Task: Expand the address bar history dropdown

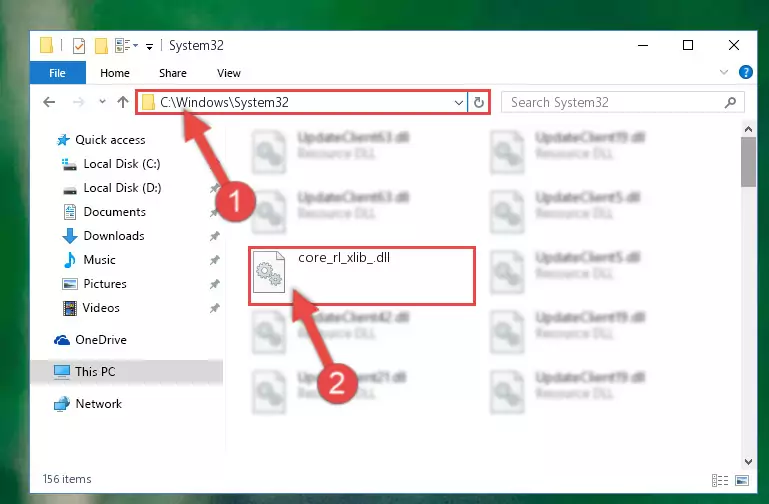Action: click(459, 102)
